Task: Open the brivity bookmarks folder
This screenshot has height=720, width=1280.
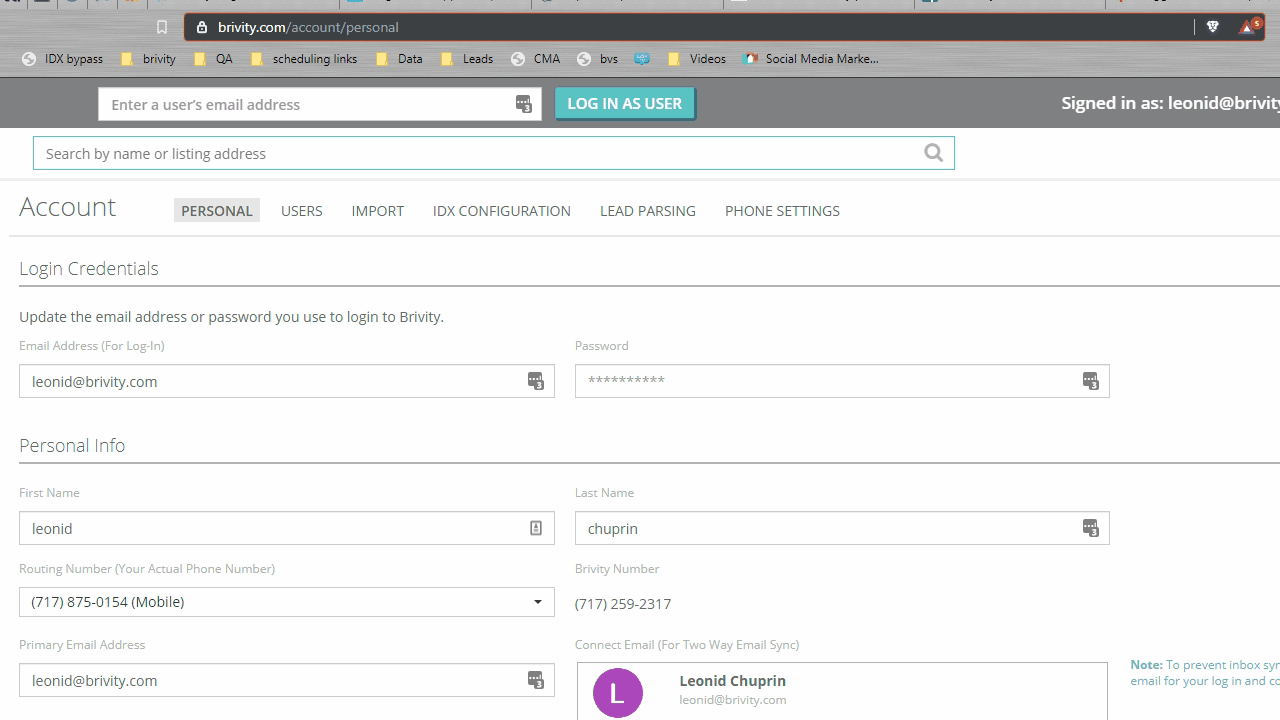Action: pyautogui.click(x=148, y=59)
